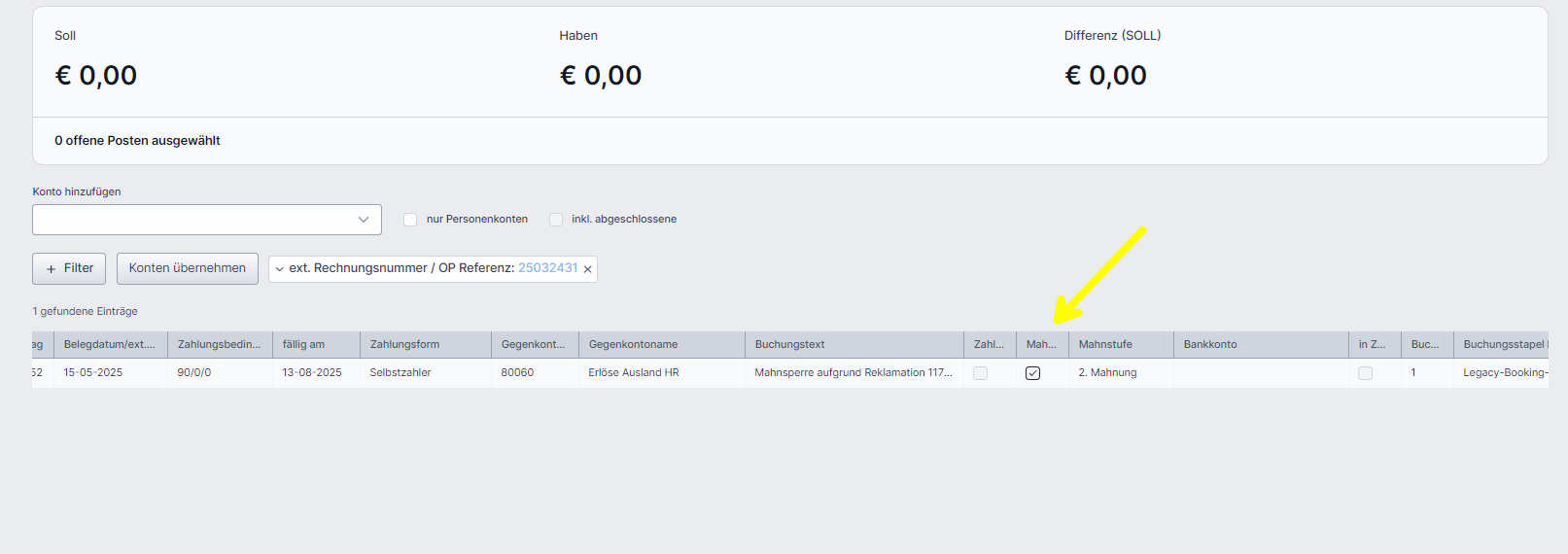This screenshot has width=1568, height=554.
Task: Click the Bankkonto column header
Action: tap(1210, 344)
